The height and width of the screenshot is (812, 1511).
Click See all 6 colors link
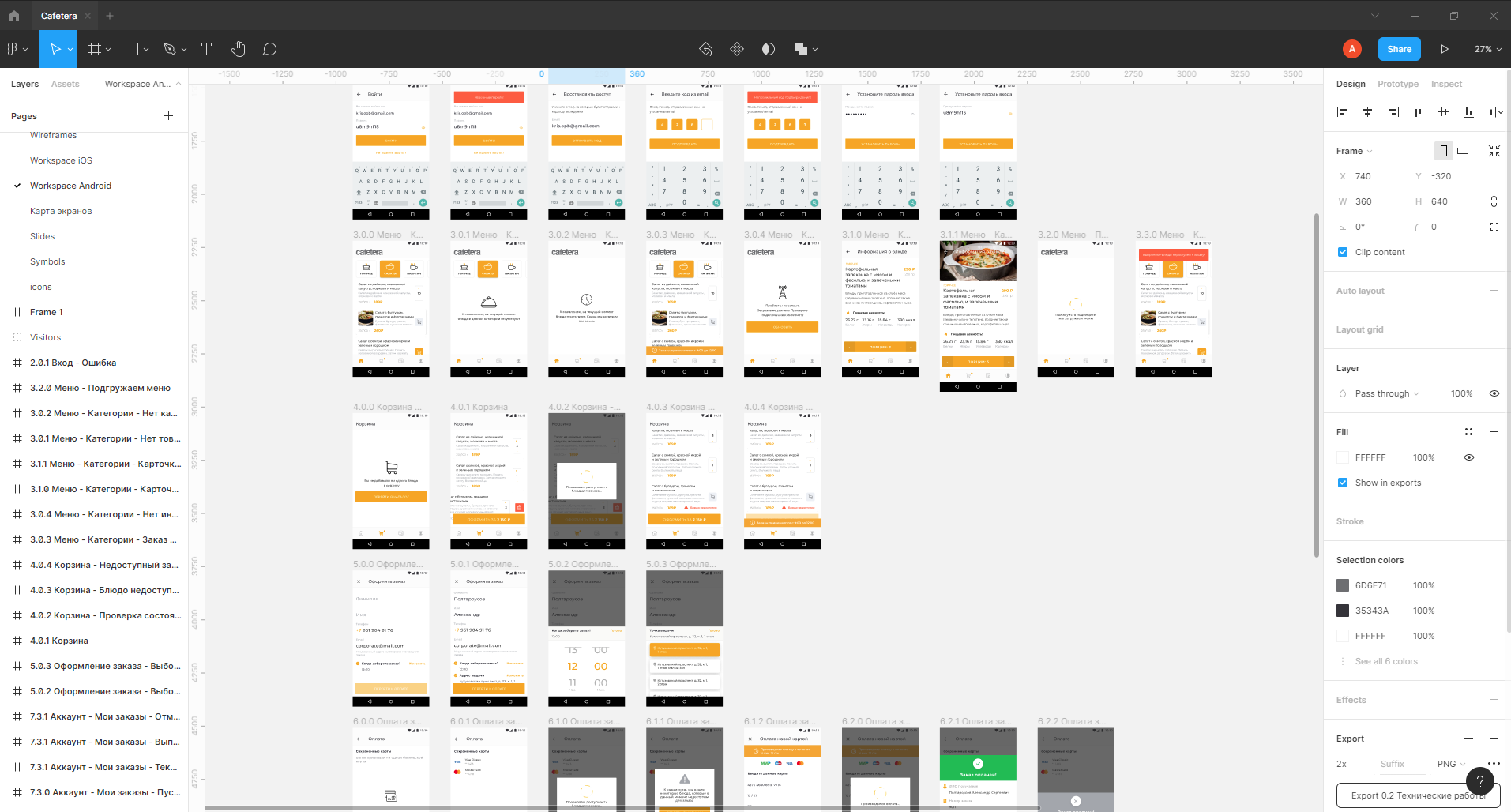pos(1386,661)
